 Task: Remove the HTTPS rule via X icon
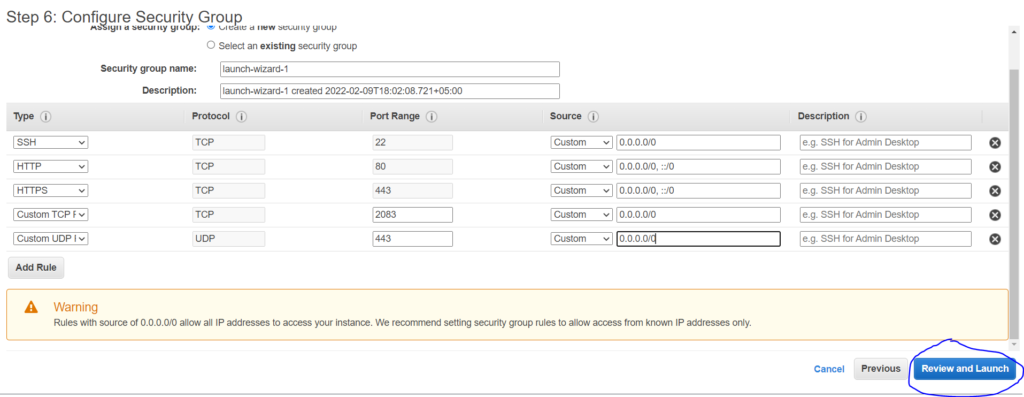click(995, 191)
